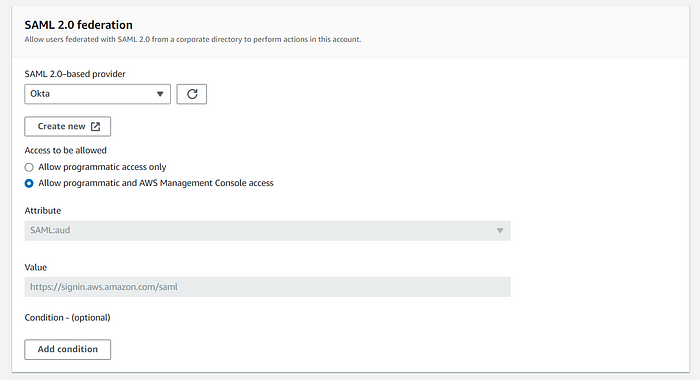Click the "Allow programmatic access only" label text
This screenshot has height=380, width=700.
pos(102,167)
